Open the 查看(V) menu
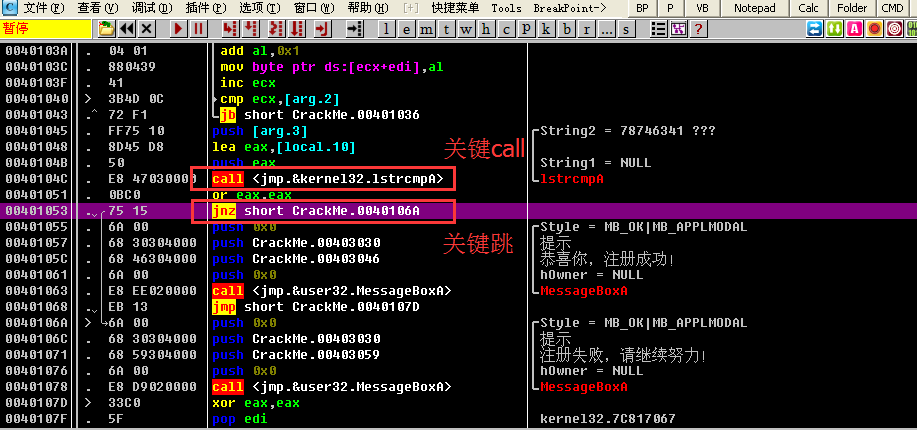Viewport: 917px width, 430px height. pyautogui.click(x=98, y=8)
